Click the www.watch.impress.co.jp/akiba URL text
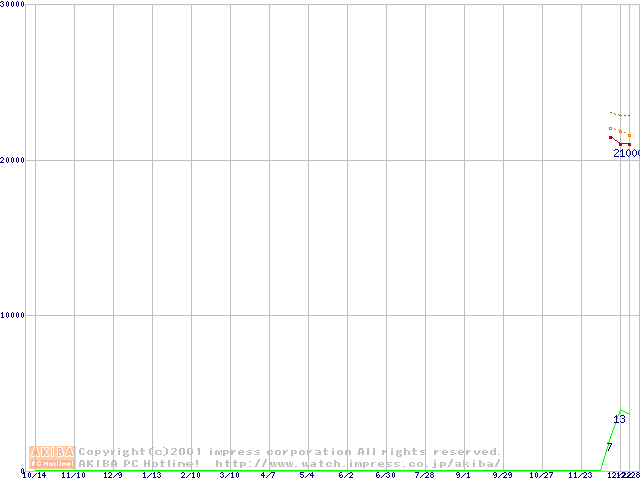 click(x=358, y=463)
